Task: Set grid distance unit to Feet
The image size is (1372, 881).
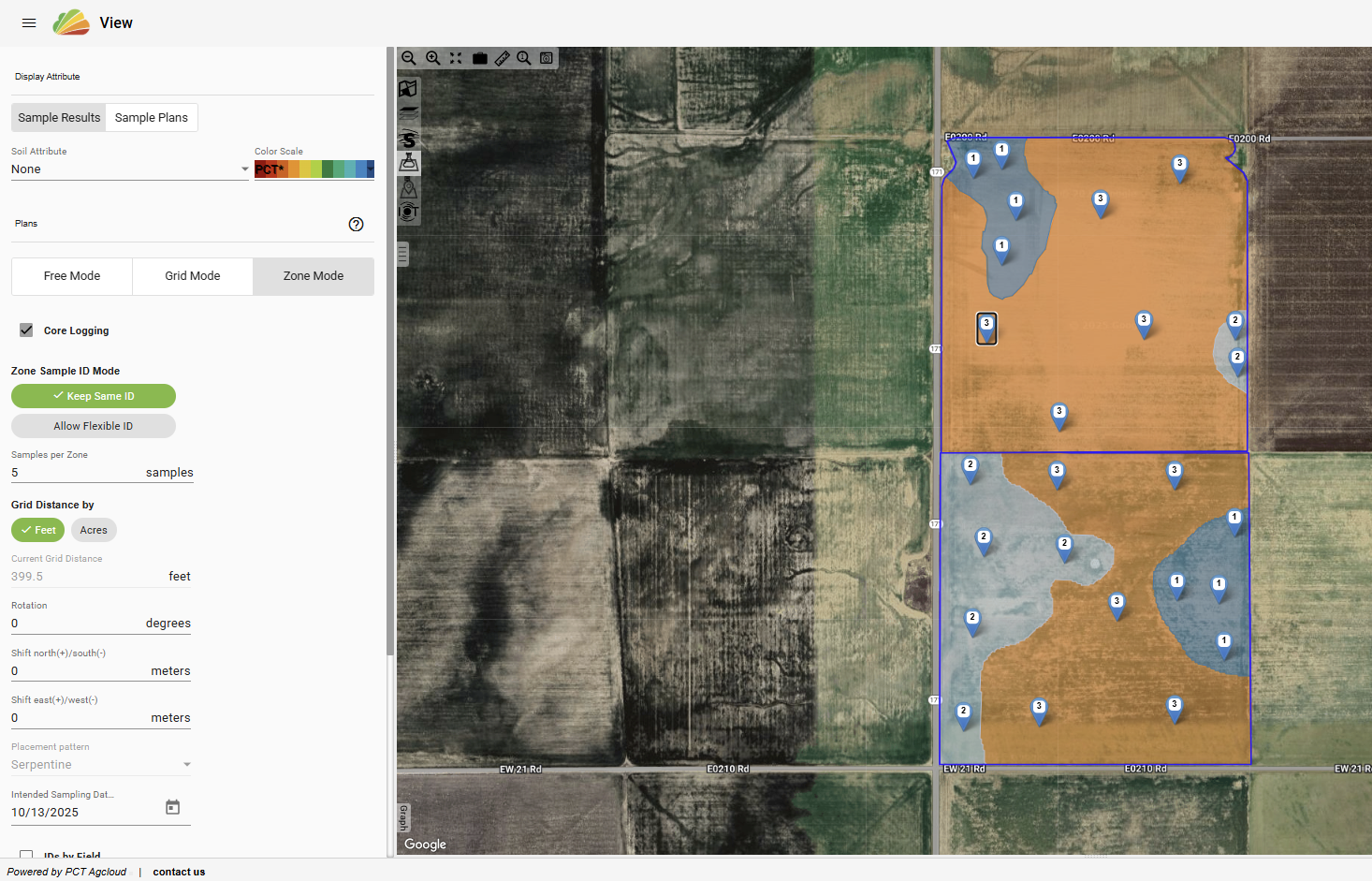Action: (38, 530)
